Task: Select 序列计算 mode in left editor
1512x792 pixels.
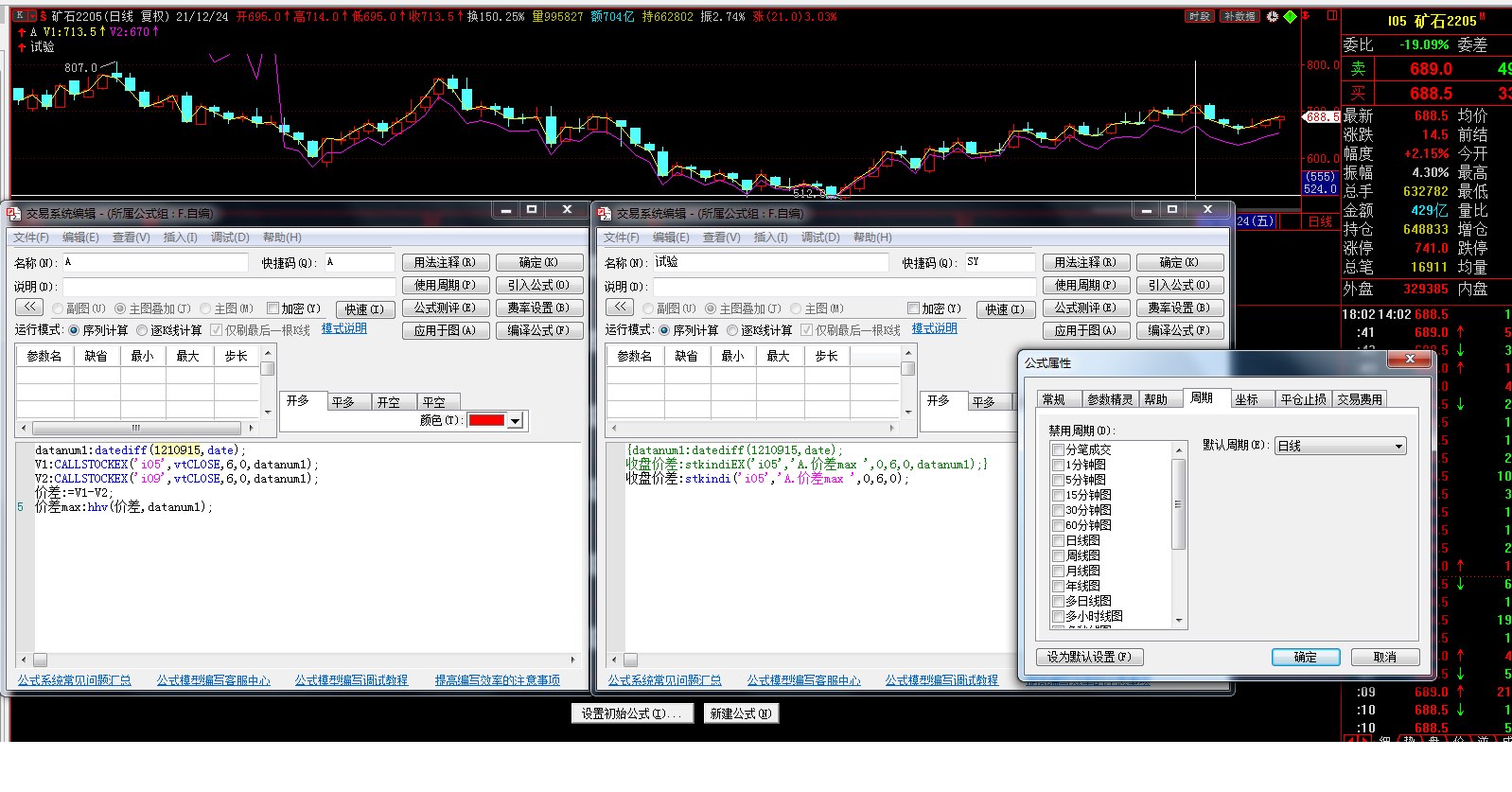Action: [98, 330]
